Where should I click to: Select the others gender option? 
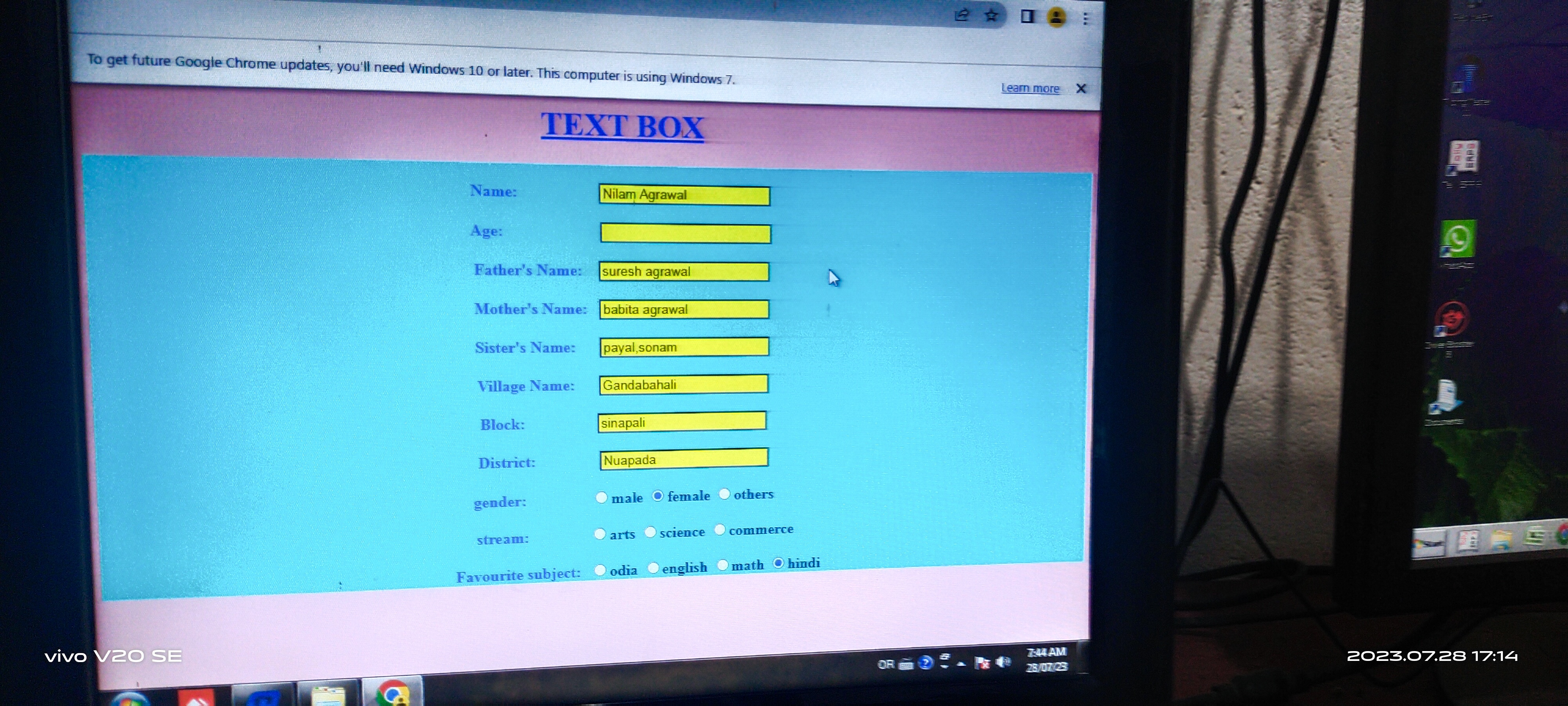click(x=724, y=494)
